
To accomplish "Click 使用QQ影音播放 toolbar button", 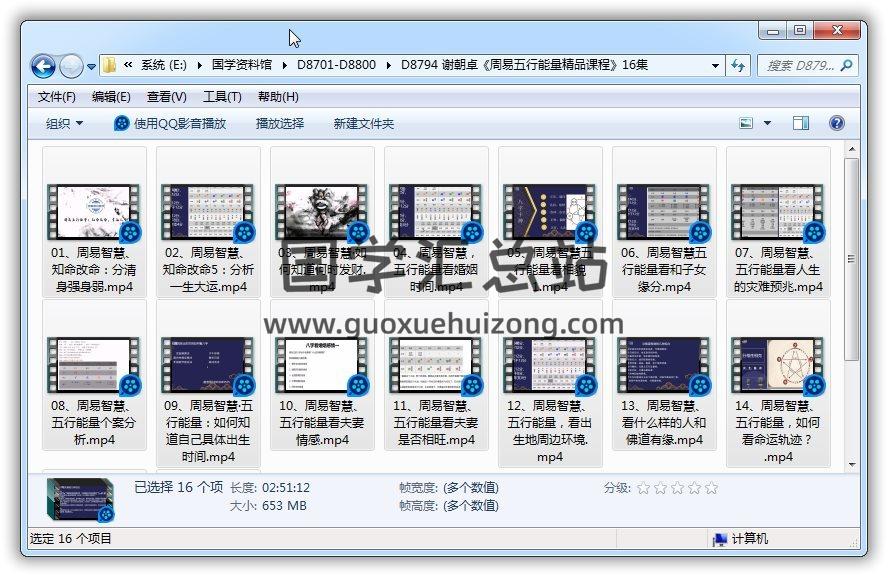I will pos(170,123).
